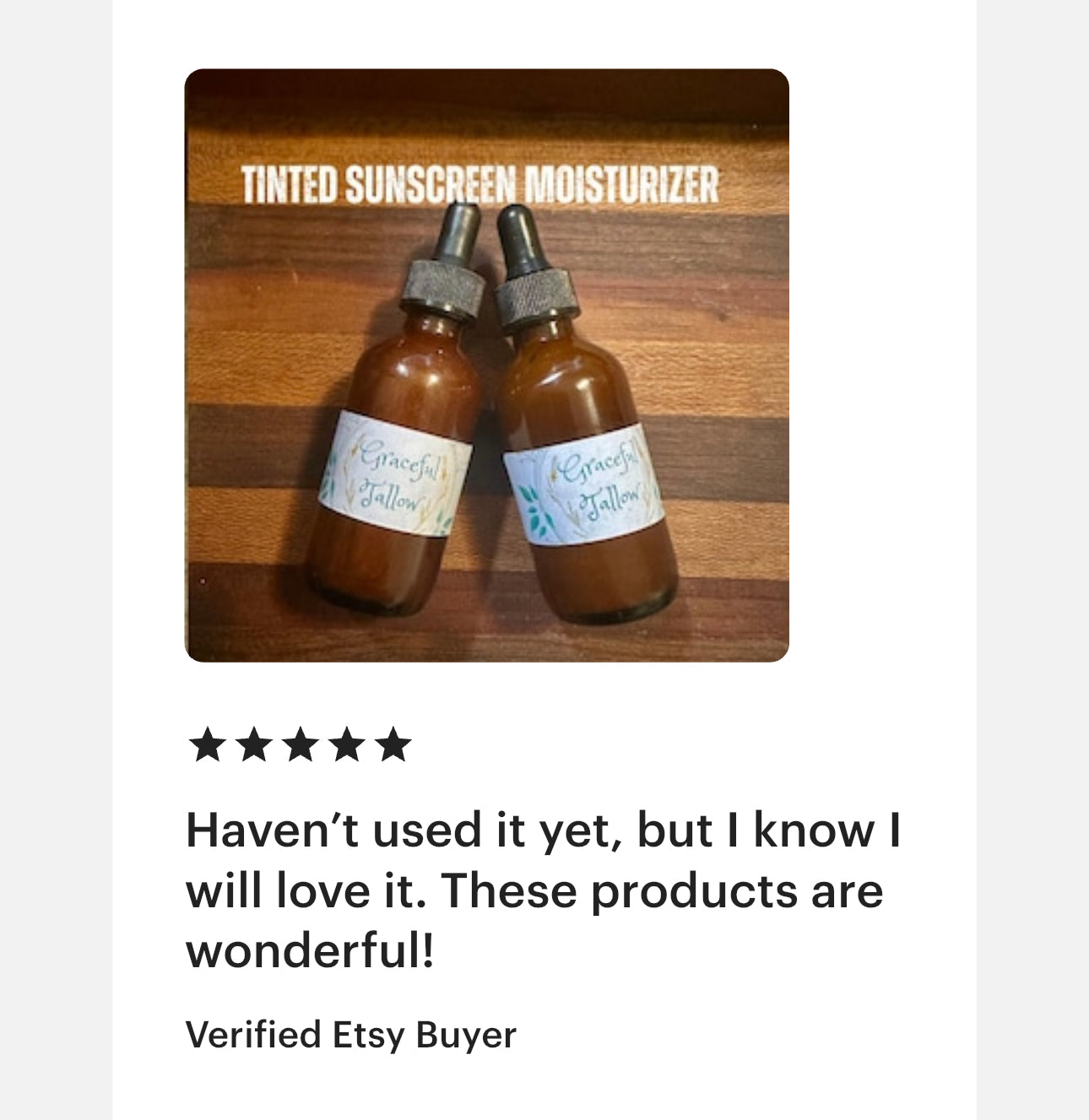Select the second rating star
Screen dimensions: 1089x1120
tap(253, 746)
